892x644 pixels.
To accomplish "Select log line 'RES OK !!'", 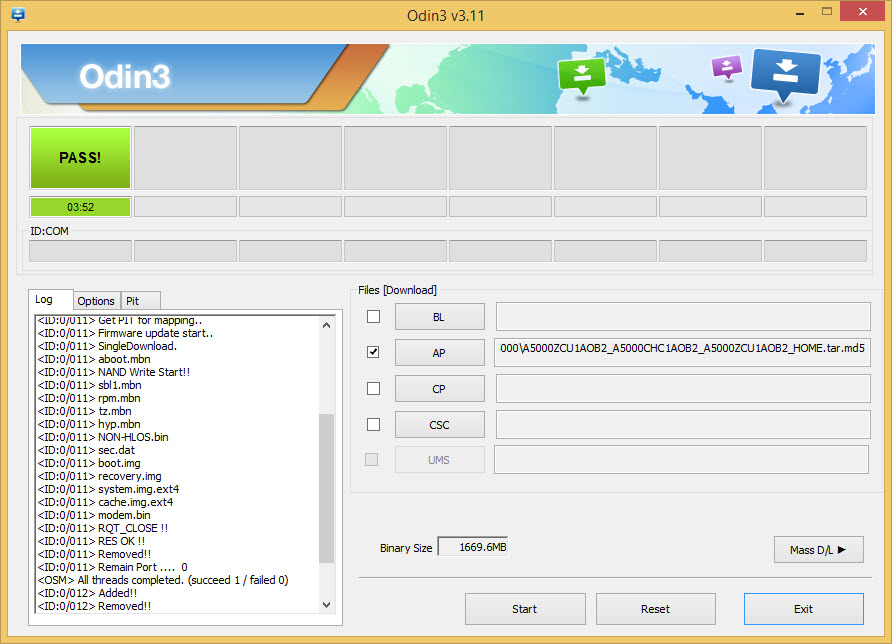I will pos(91,542).
